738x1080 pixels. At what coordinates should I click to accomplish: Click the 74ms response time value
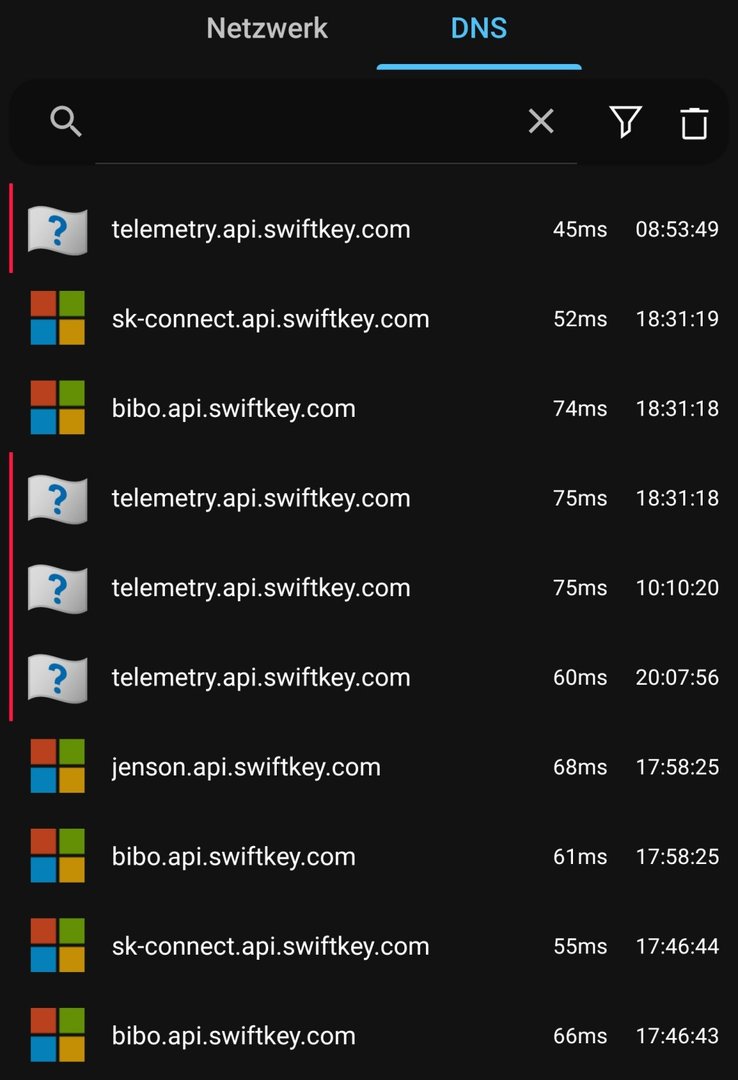[580, 408]
